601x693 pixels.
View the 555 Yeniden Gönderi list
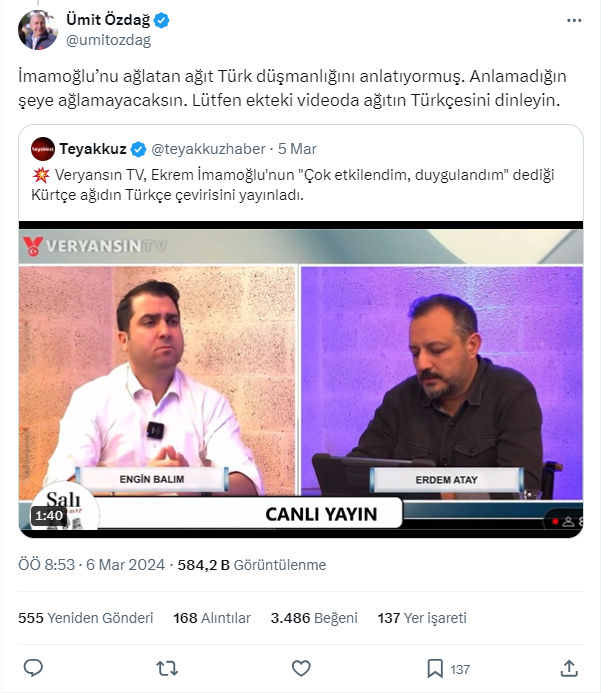(x=86, y=617)
